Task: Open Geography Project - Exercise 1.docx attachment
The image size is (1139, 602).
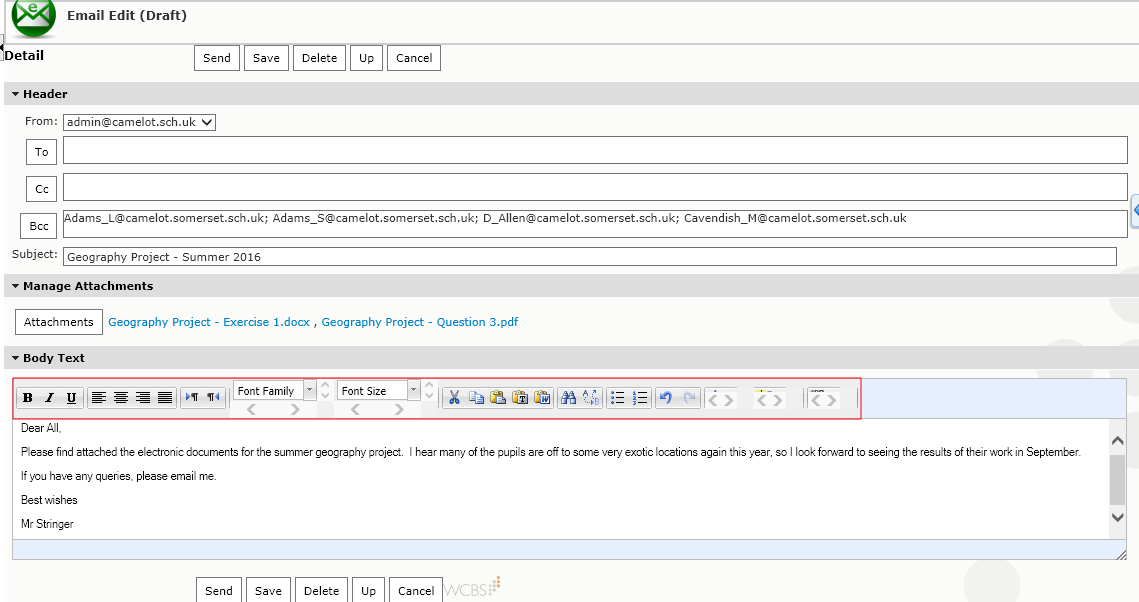Action: [209, 322]
